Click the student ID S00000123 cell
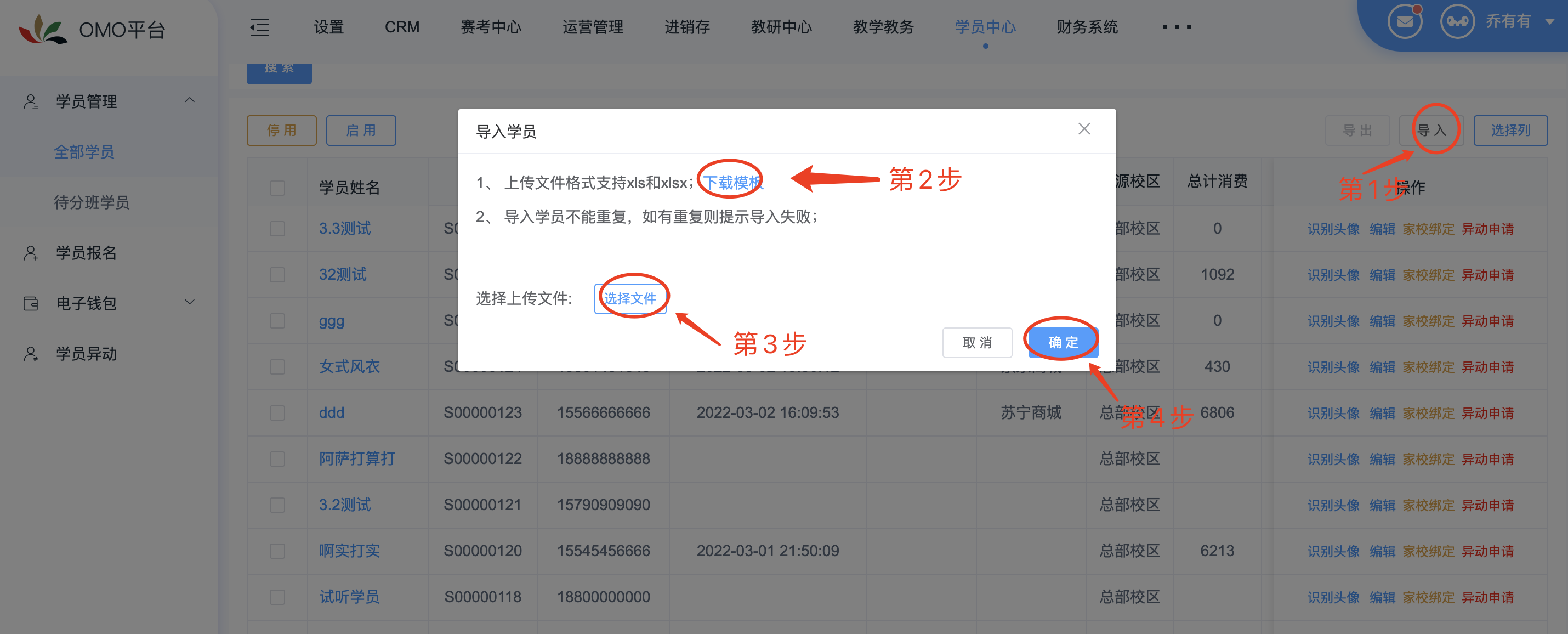The width and height of the screenshot is (1568, 634). click(x=482, y=413)
